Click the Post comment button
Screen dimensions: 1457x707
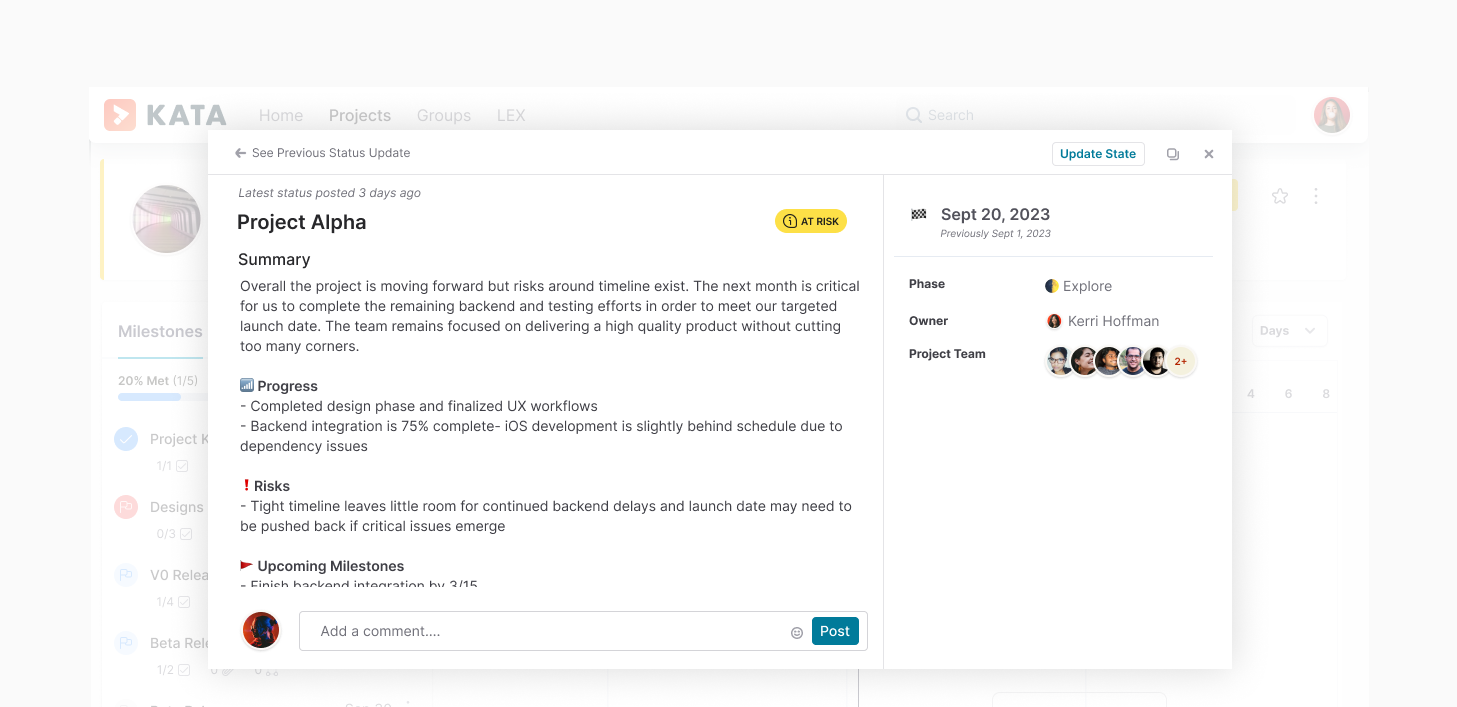tap(834, 631)
